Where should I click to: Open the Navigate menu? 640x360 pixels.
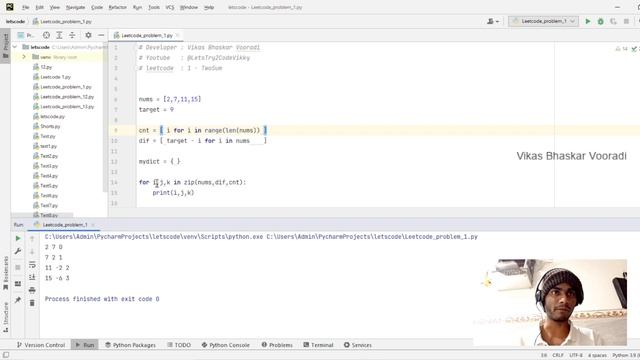76,7
